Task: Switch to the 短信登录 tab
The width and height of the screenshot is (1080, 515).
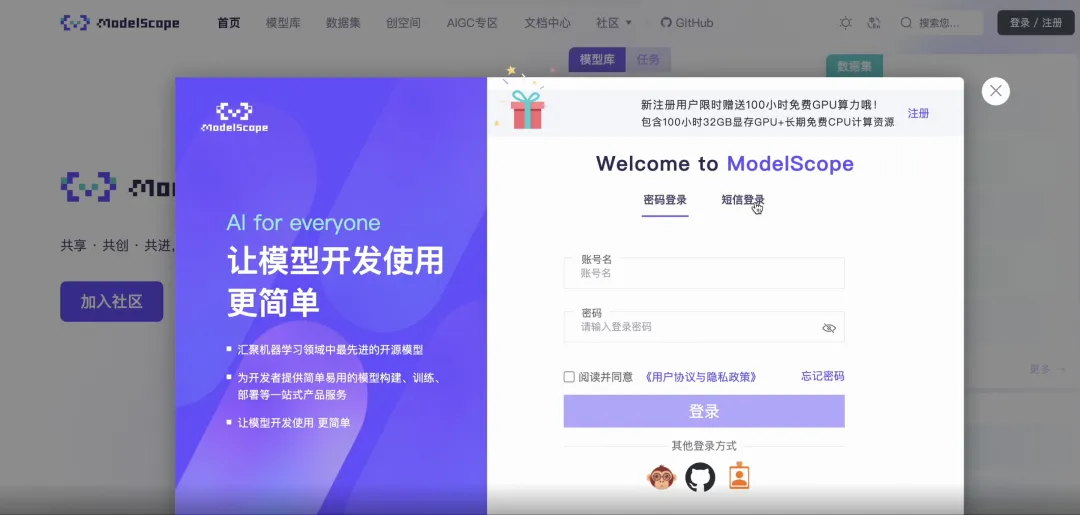Action: click(742, 200)
